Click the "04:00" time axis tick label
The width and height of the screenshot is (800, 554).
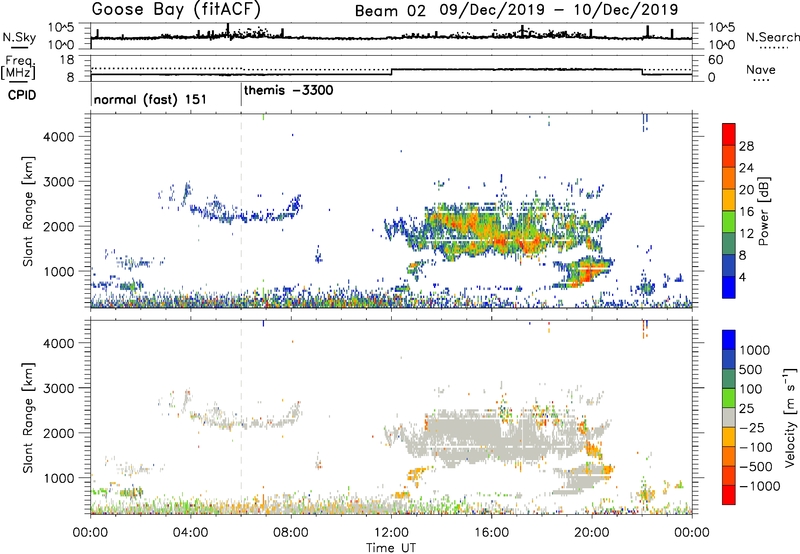[x=191, y=533]
